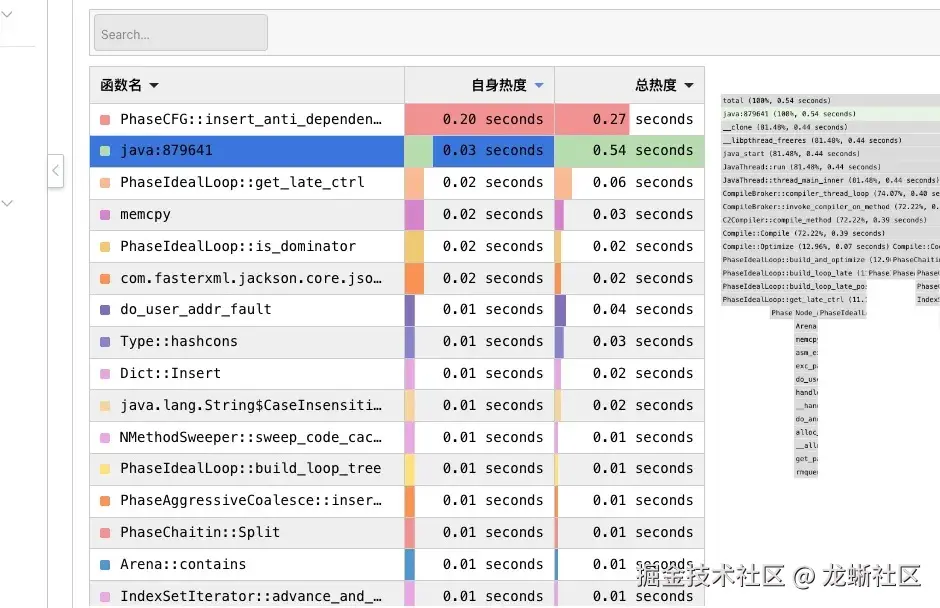Select IndexSetIterator::advance_and function name
940x608 pixels.
[251, 596]
